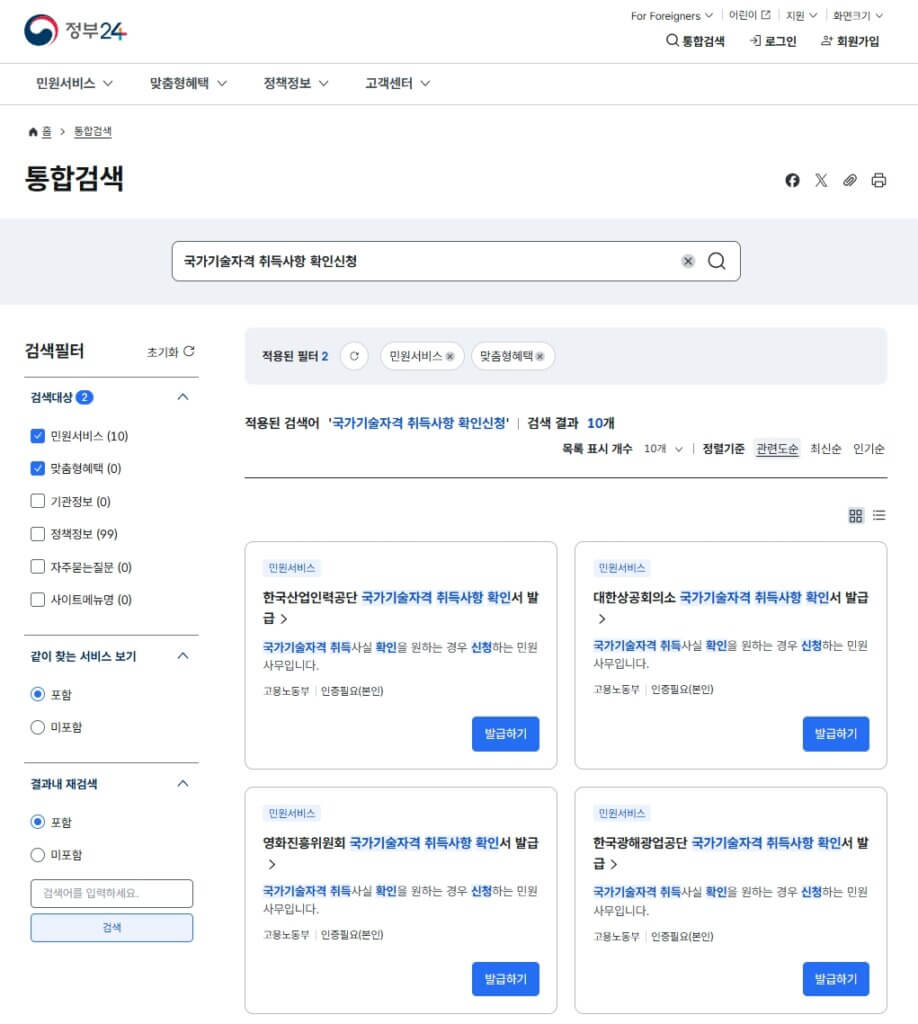Screen dimensions: 918x1024
Task: Click 로그인 in header
Action: click(773, 41)
